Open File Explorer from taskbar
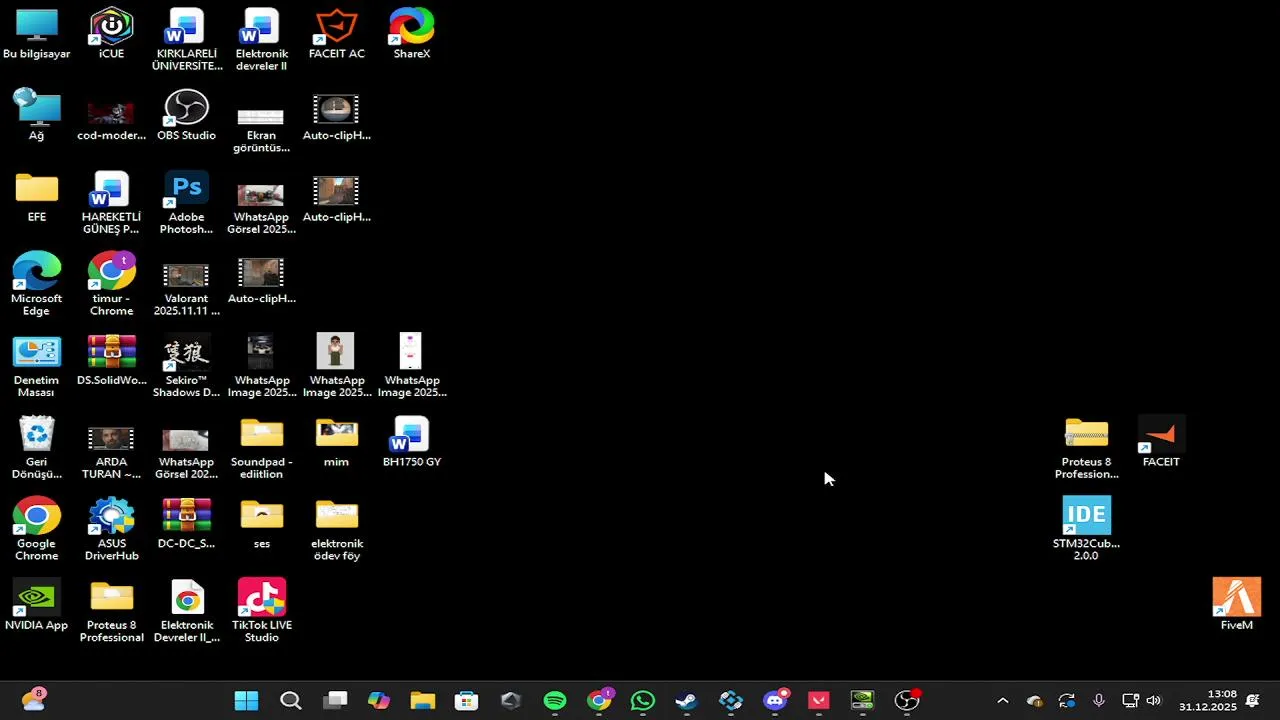The width and height of the screenshot is (1280, 720). coord(422,701)
